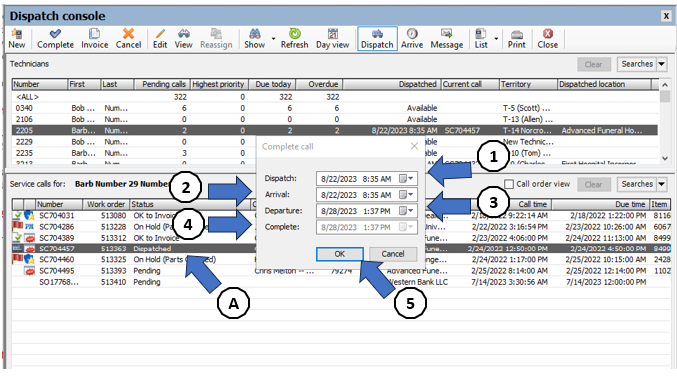Select technician row 2106

click(335, 119)
